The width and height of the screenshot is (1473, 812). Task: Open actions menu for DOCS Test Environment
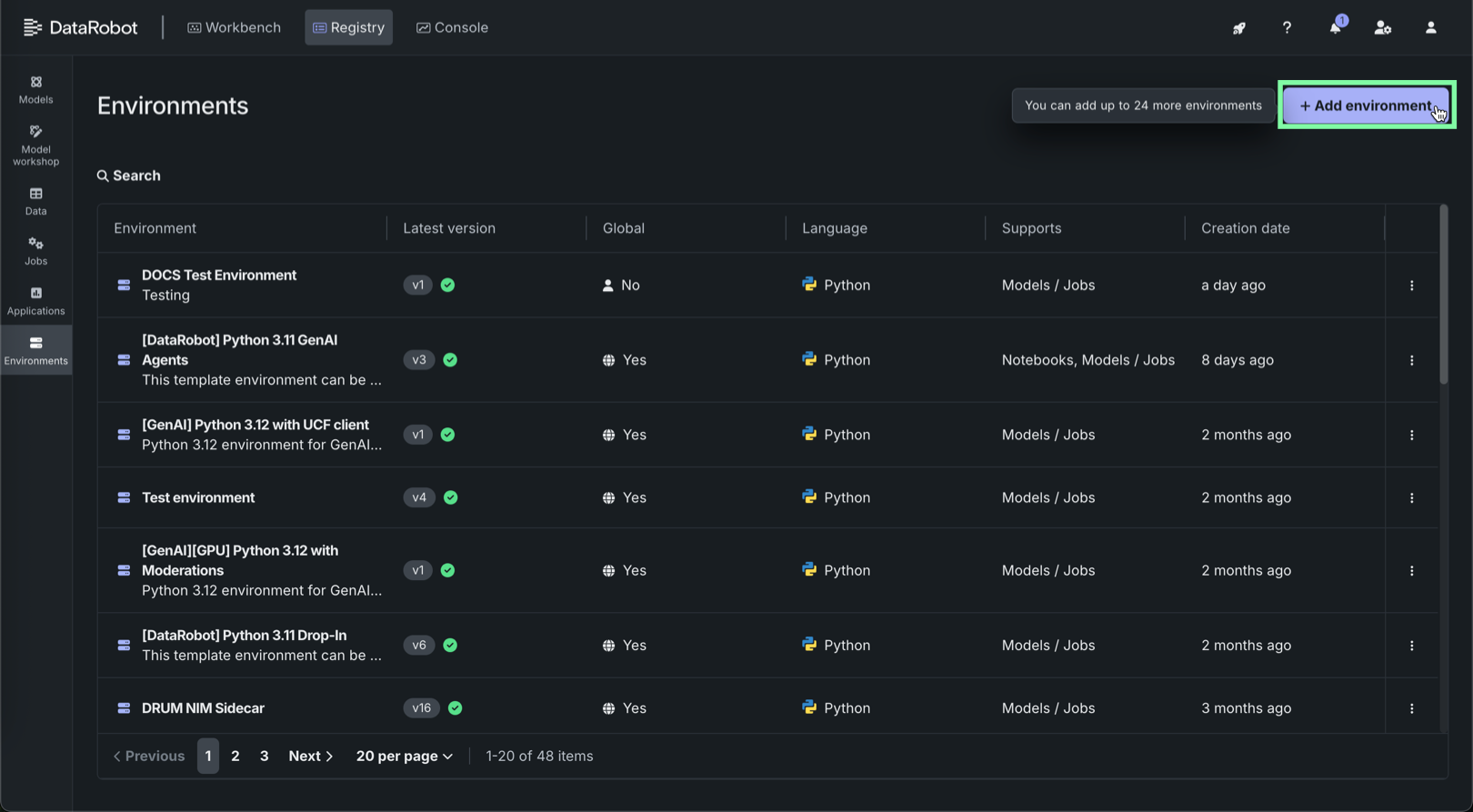1411,286
